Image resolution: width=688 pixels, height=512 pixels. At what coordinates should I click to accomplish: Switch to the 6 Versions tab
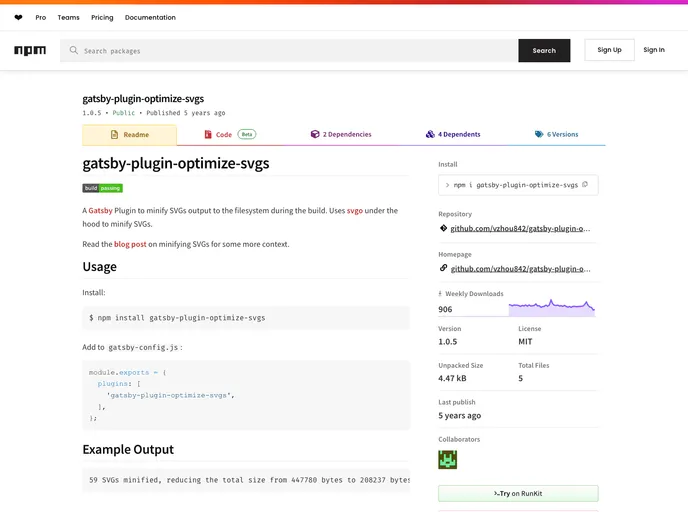(556, 134)
